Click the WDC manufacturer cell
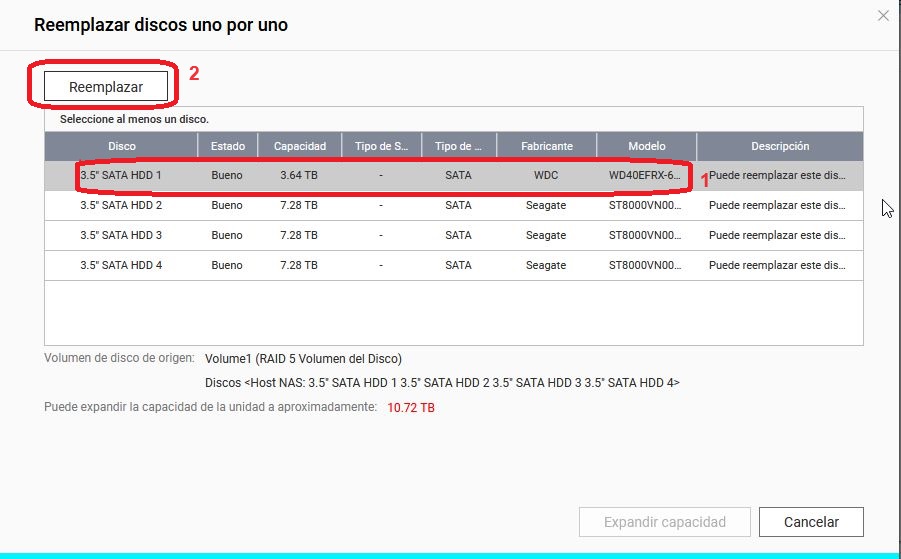 point(546,175)
